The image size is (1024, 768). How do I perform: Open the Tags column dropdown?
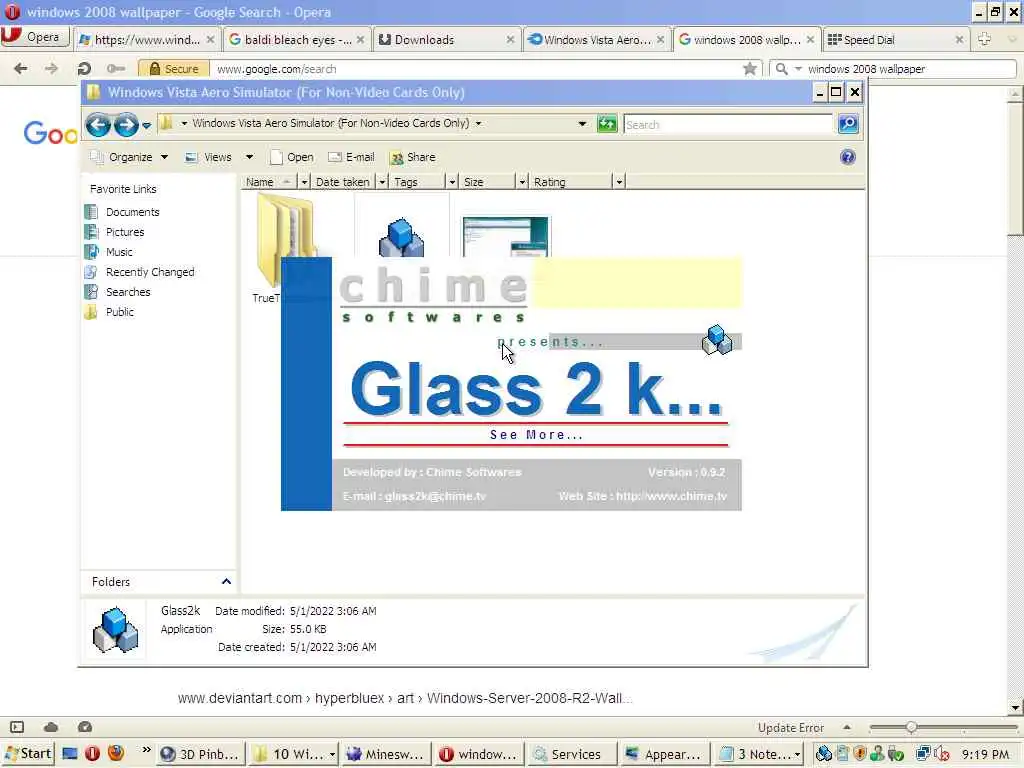pyautogui.click(x=452, y=182)
